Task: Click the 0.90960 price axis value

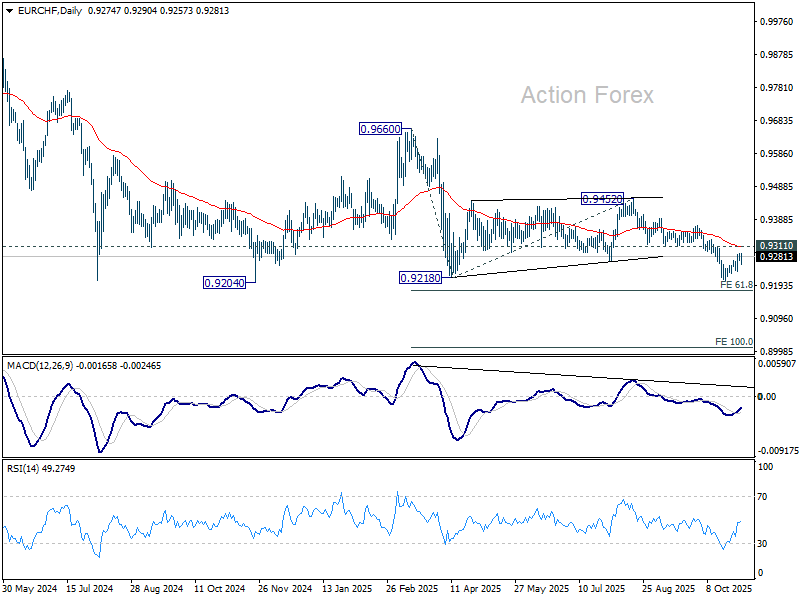Action: [777, 319]
